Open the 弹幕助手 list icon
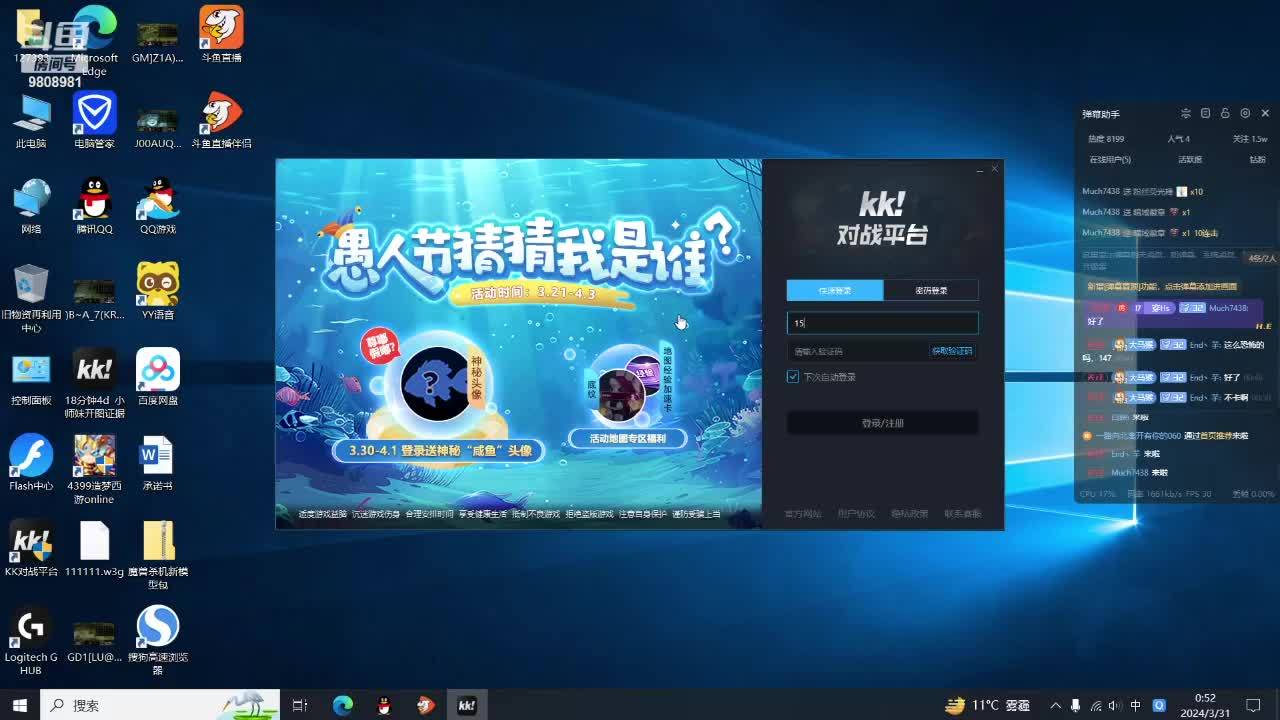The height and width of the screenshot is (720, 1280). (1206, 114)
